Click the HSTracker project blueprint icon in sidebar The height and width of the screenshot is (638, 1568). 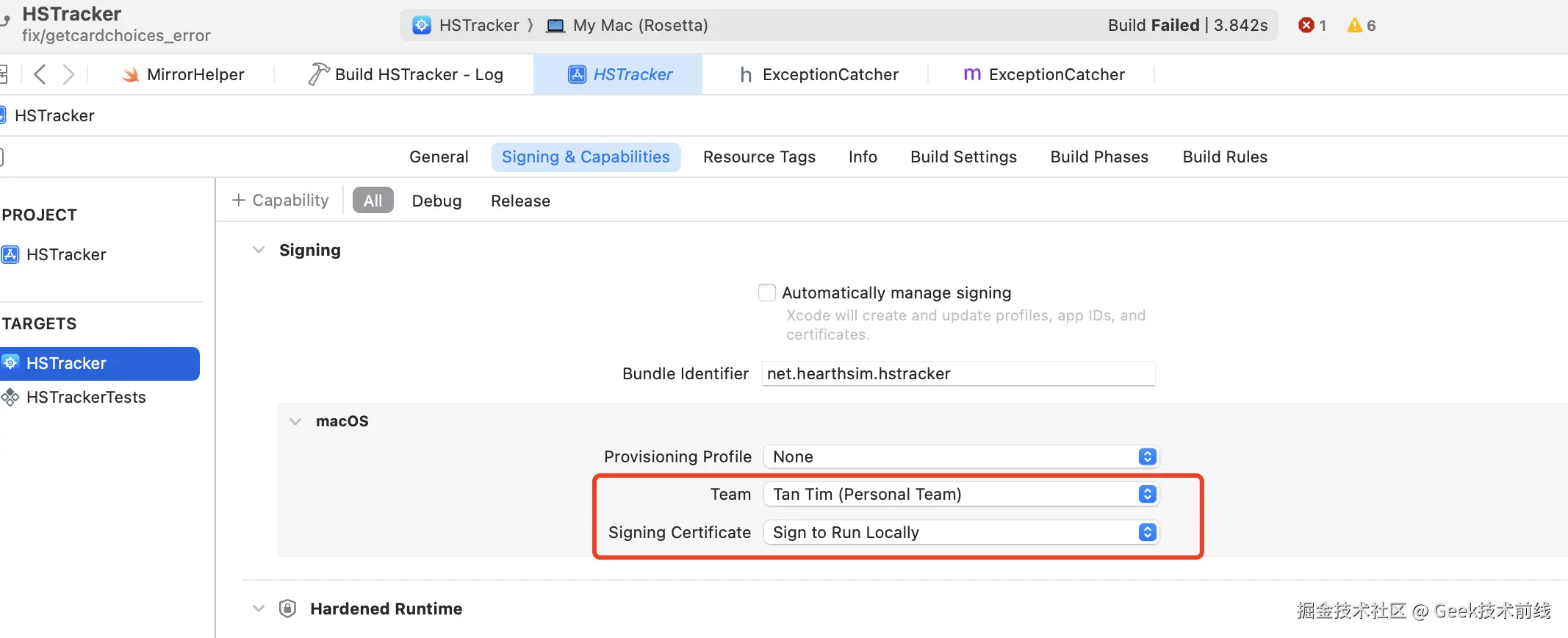pyautogui.click(x=10, y=254)
